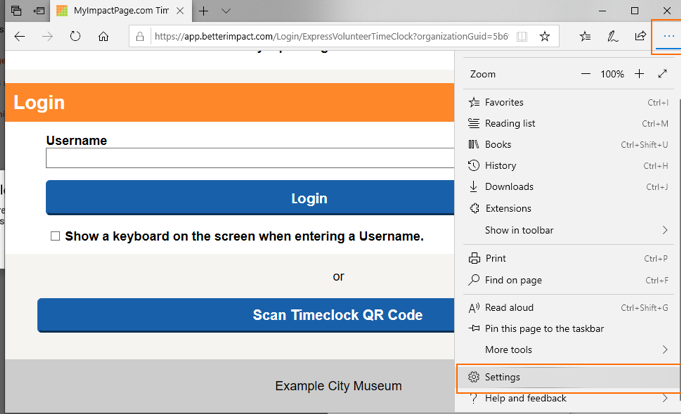Open the ellipsis Settings and more menu
Screen dimensions: 681x414
tap(668, 36)
